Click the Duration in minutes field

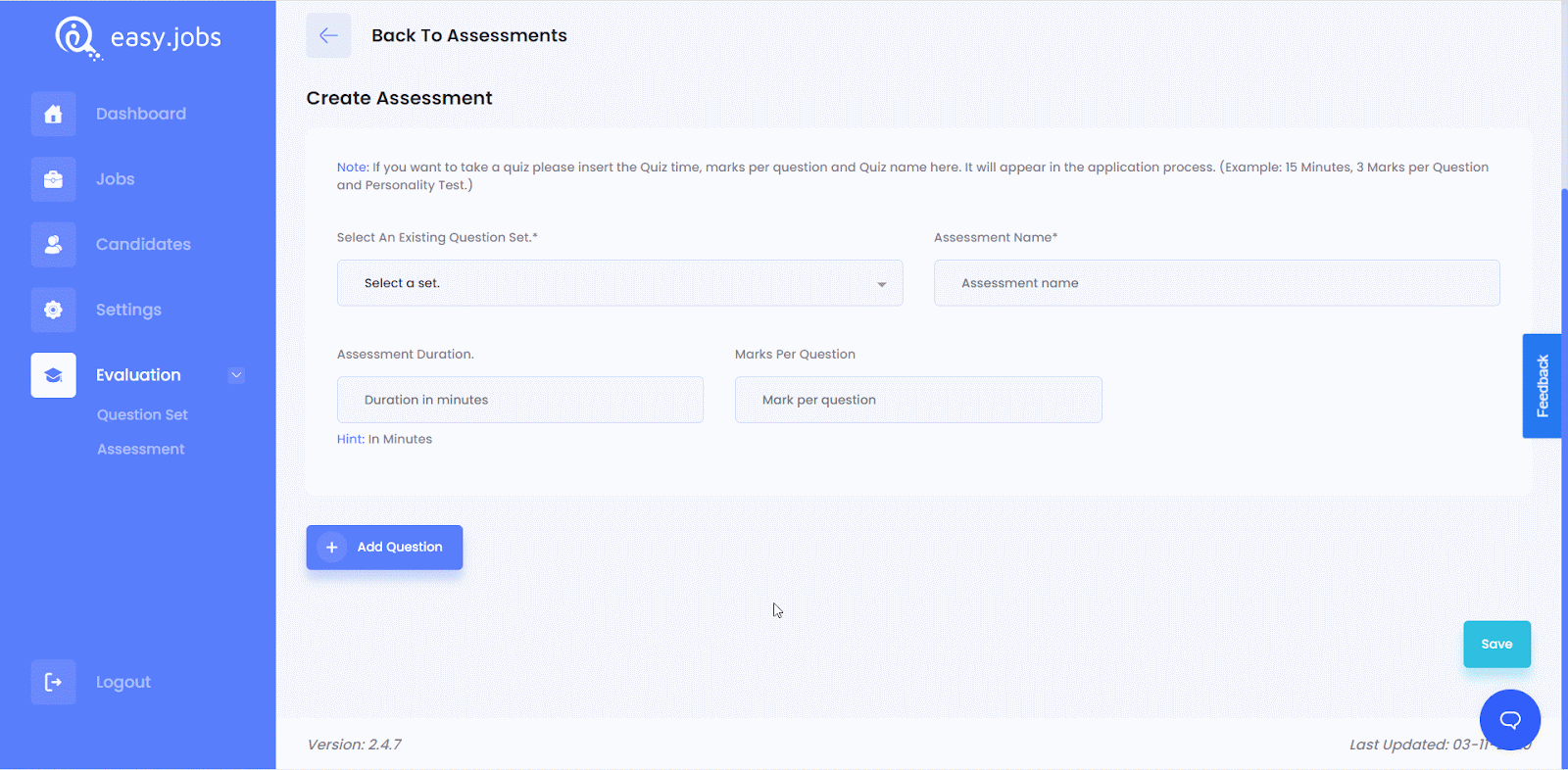(519, 400)
